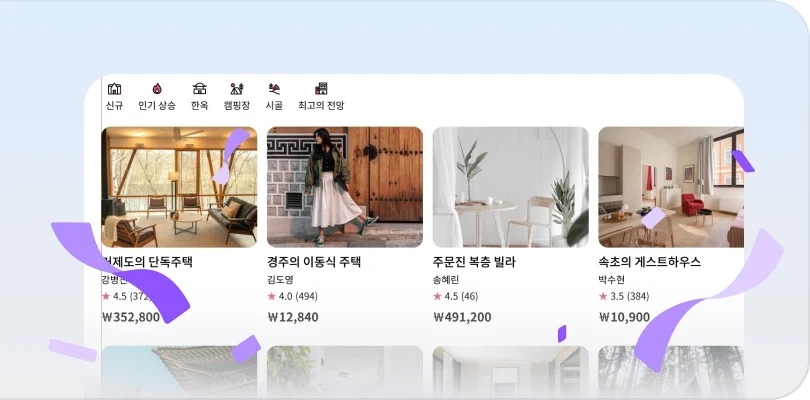
Task: Click the 3.5 (384) rating
Action: click(x=630, y=296)
